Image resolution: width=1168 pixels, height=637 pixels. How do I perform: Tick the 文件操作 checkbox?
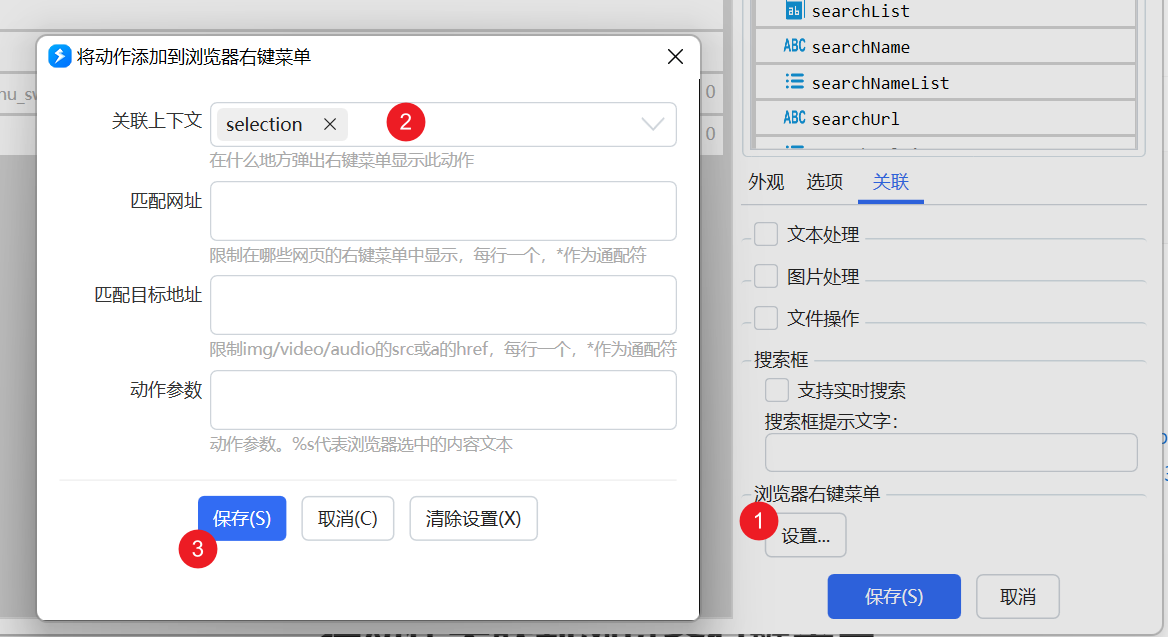(766, 318)
